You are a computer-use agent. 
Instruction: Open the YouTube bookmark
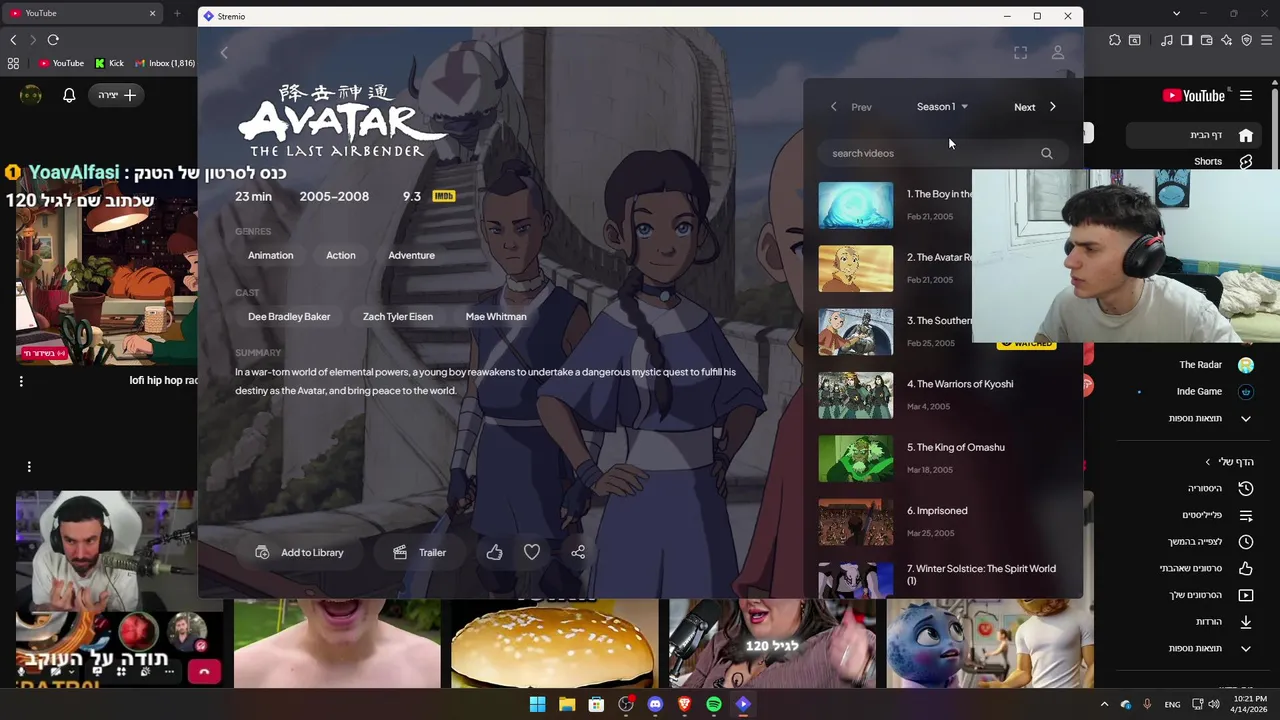click(61, 63)
